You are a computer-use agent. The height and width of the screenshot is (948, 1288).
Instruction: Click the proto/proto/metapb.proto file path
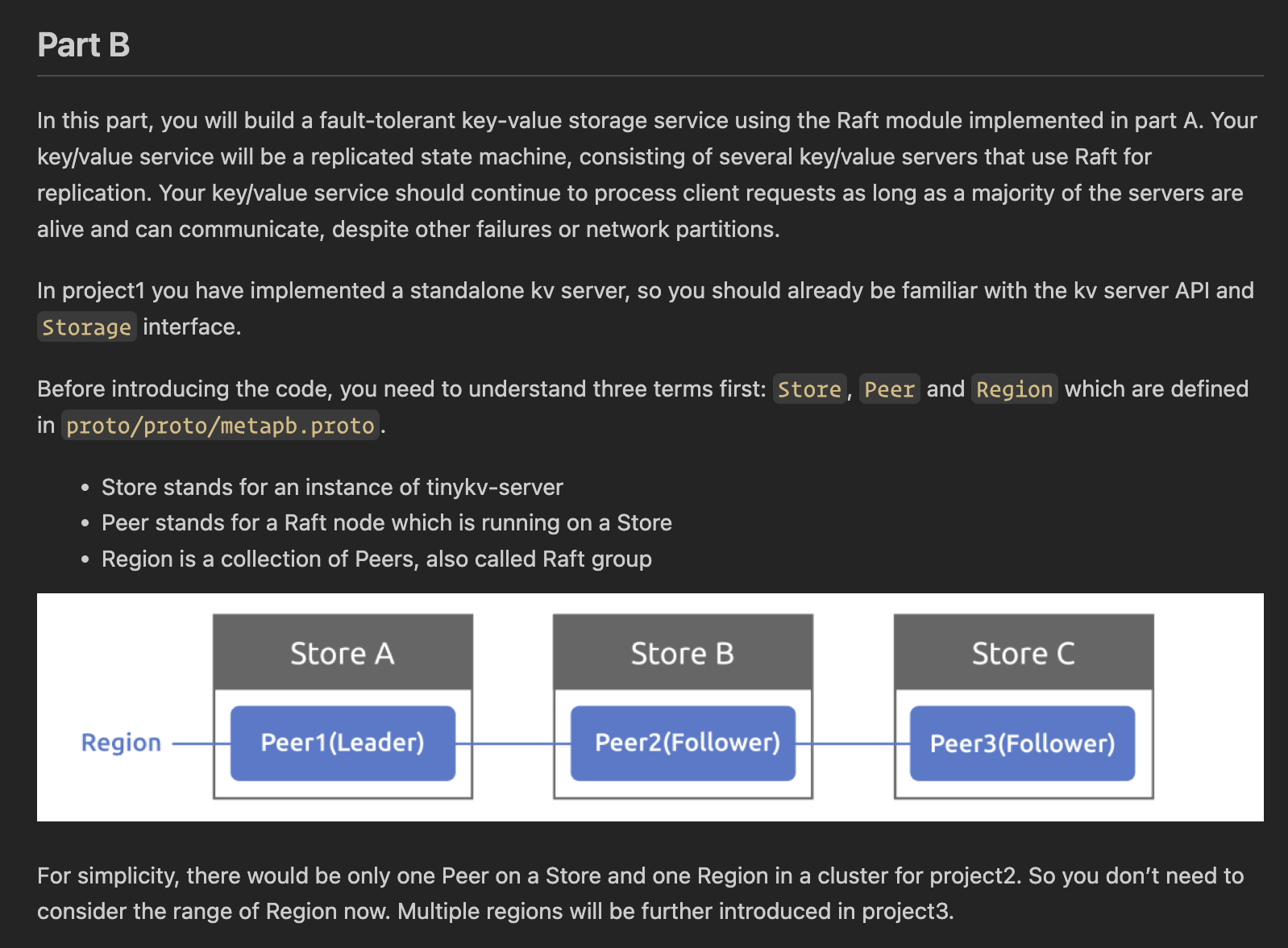220,426
